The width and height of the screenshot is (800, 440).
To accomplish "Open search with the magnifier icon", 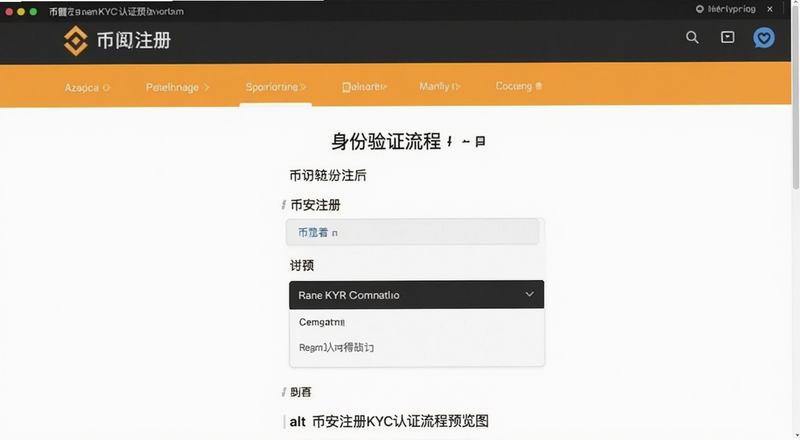I will coord(692,37).
